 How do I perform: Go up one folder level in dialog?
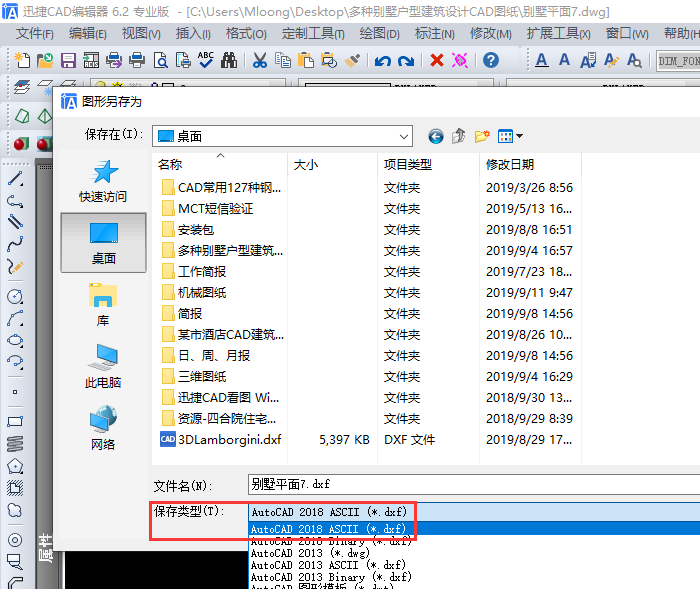pyautogui.click(x=458, y=136)
